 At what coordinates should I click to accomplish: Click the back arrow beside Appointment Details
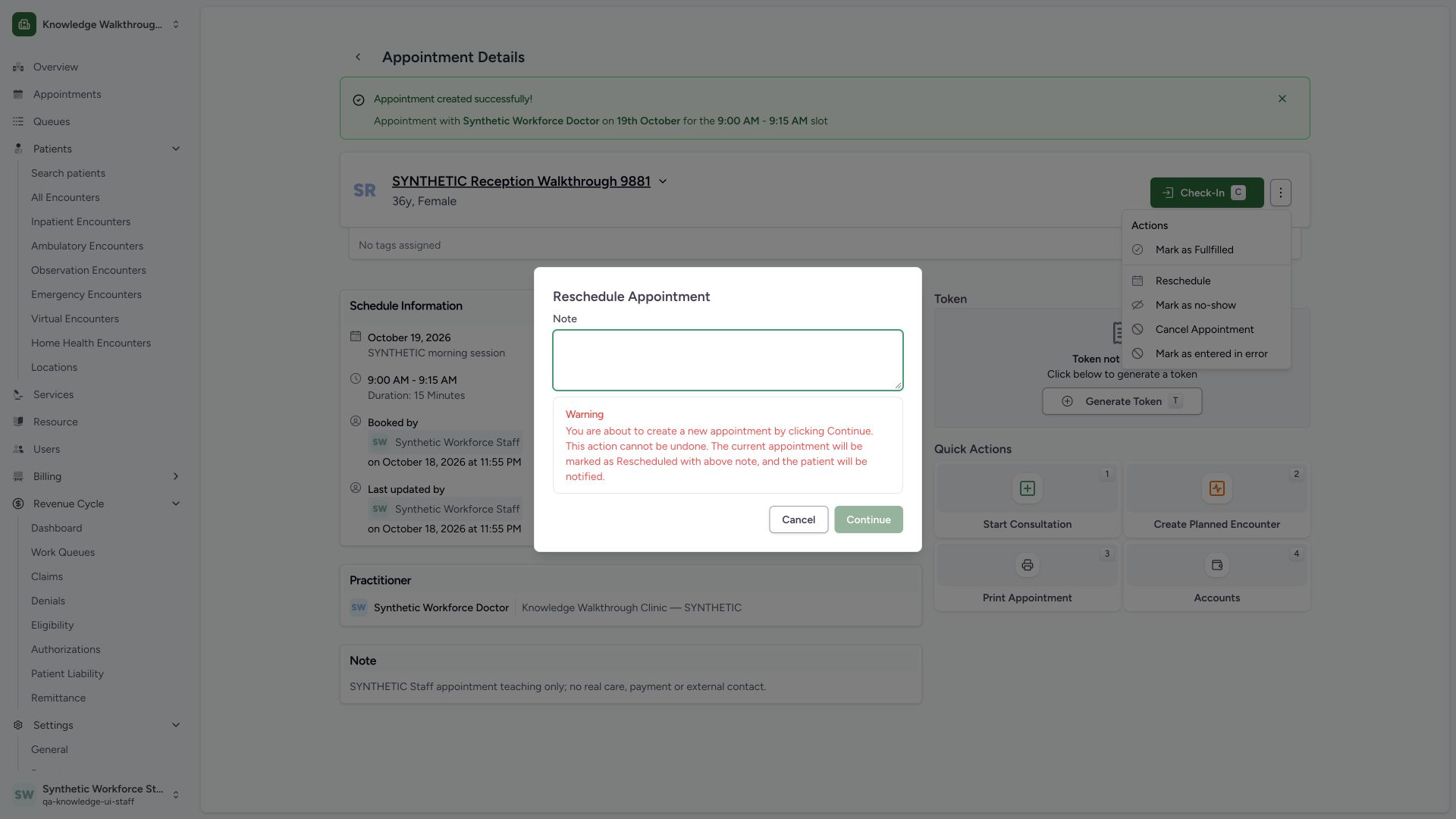tap(358, 57)
